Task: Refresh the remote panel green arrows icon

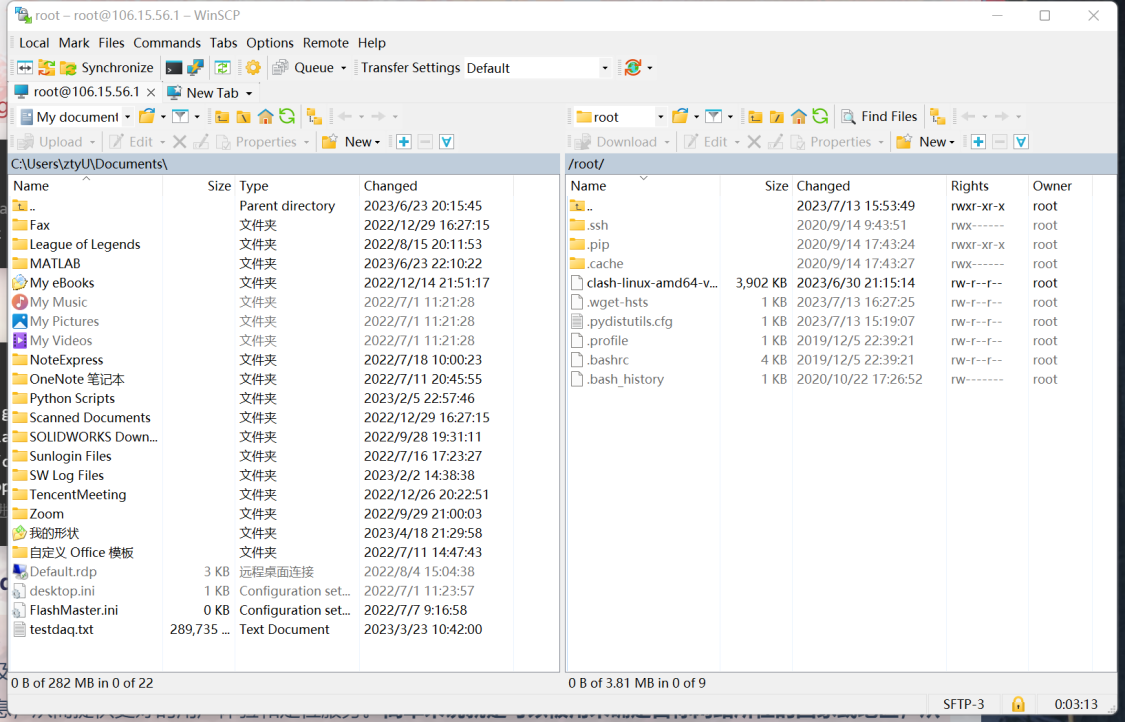Action: pyautogui.click(x=820, y=116)
